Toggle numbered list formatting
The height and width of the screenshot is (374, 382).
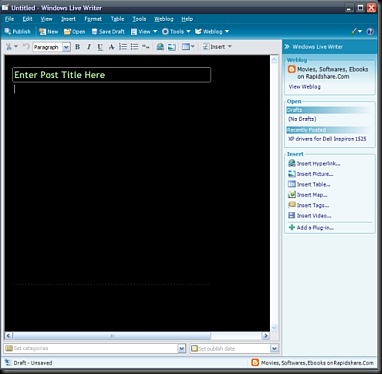click(x=123, y=47)
